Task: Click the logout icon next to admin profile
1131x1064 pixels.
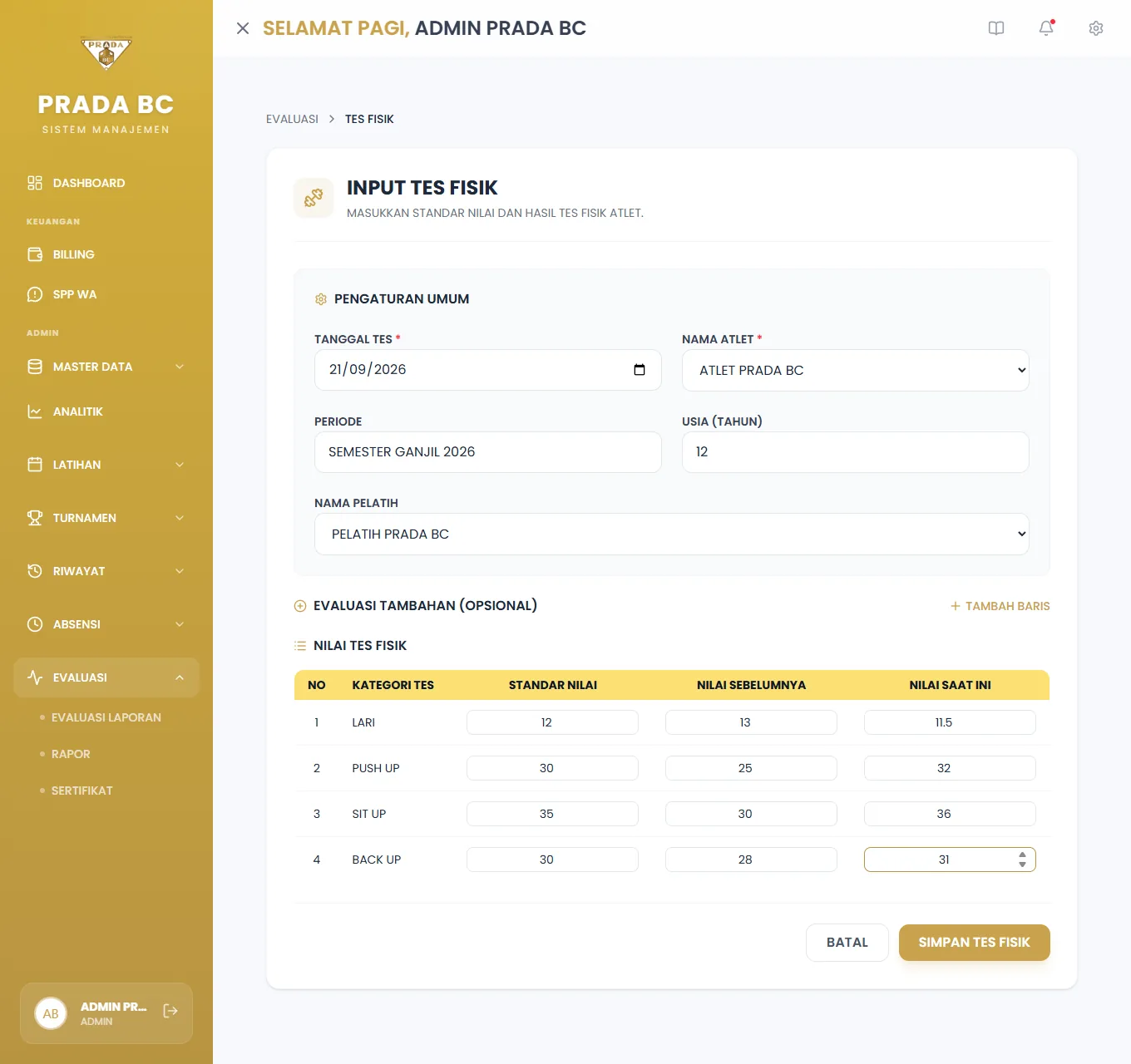Action: (x=170, y=1011)
